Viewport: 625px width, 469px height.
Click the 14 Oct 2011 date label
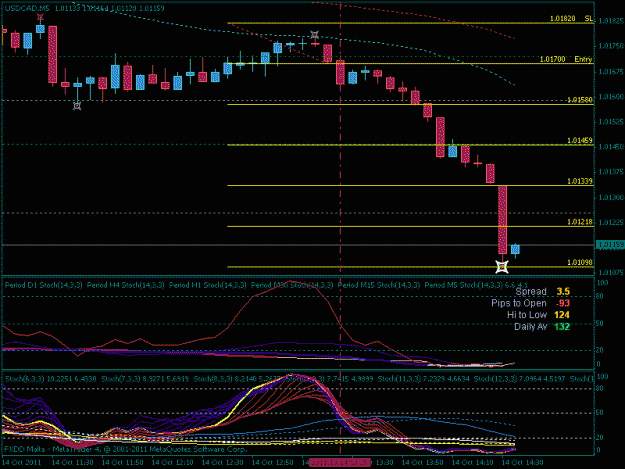tap(22, 462)
